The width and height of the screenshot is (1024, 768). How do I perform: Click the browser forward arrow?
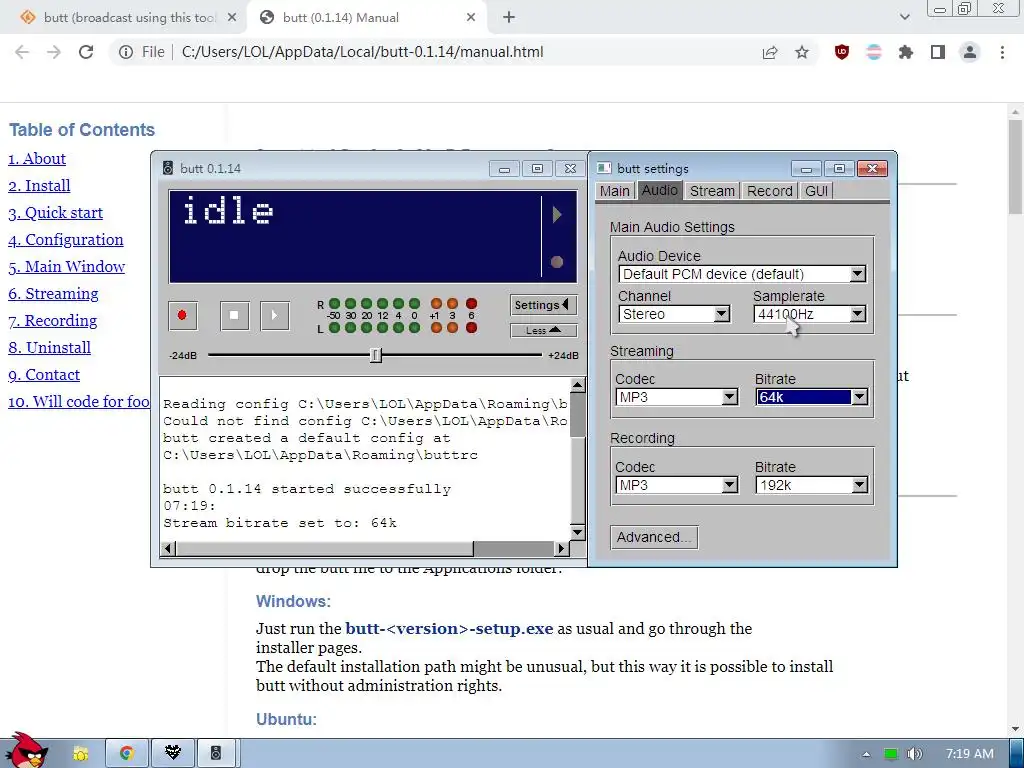point(54,52)
